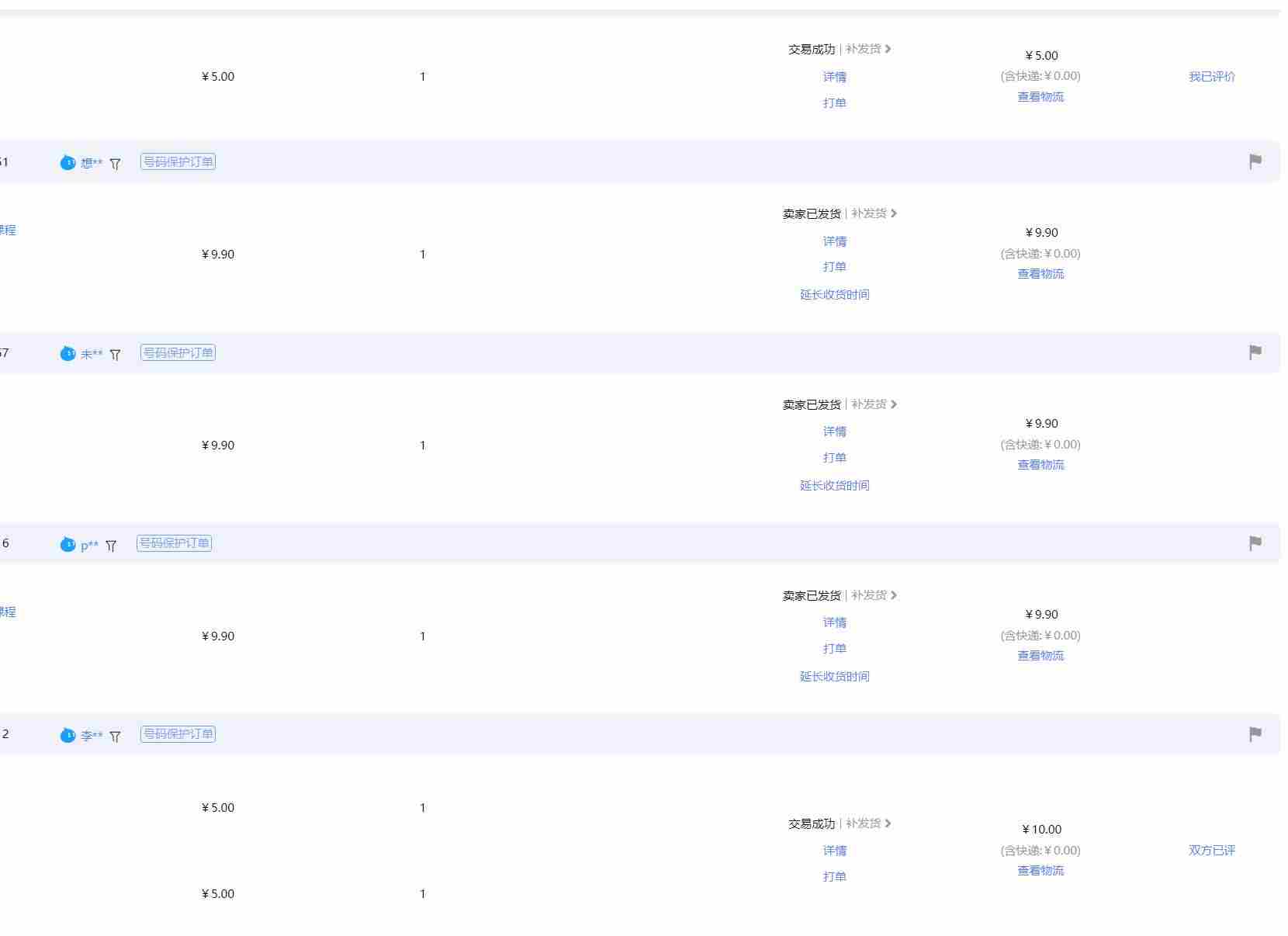Expand 补发货 arrow on 想** order
The height and width of the screenshot is (936, 1288).
pyautogui.click(x=893, y=213)
